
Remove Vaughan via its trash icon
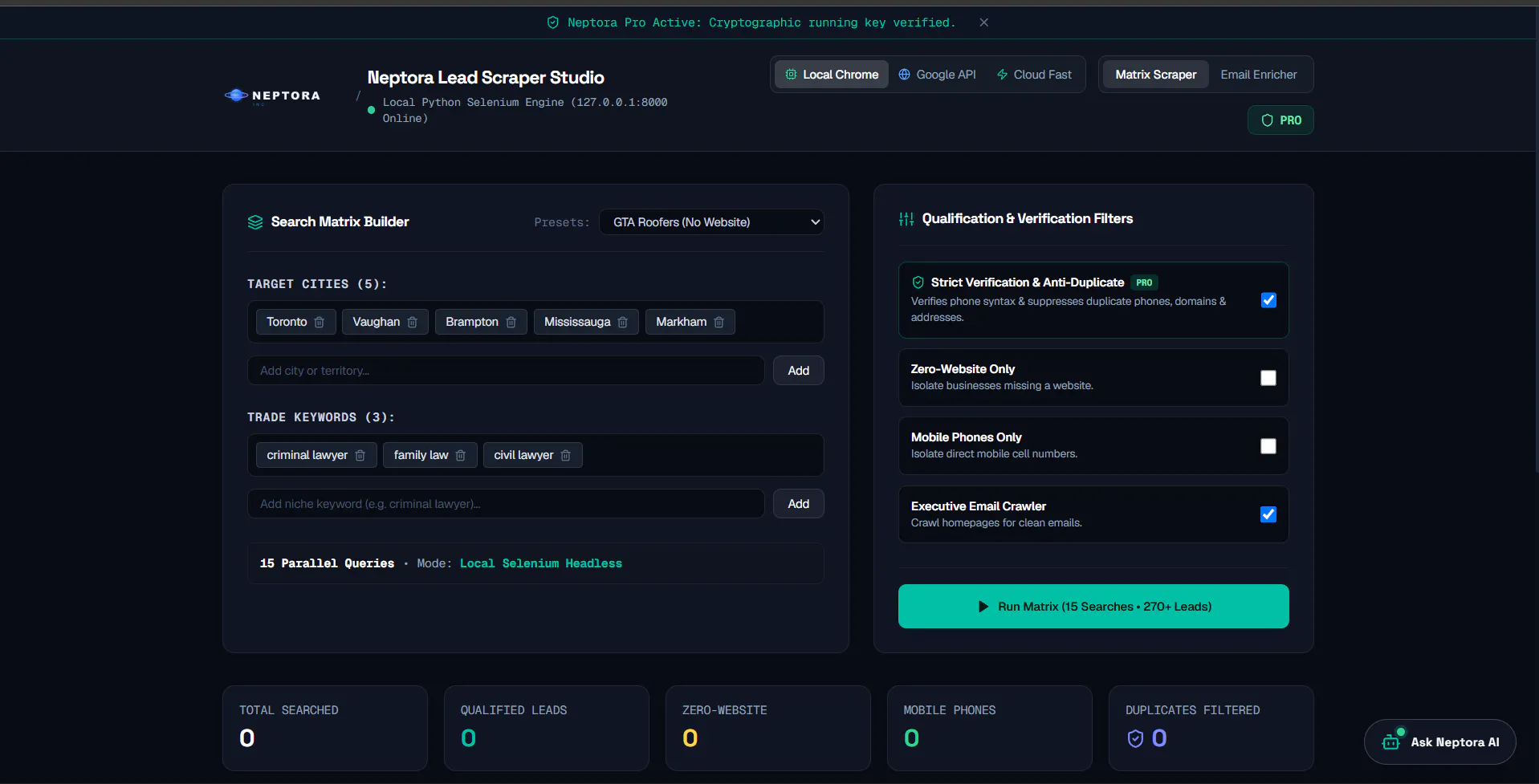412,322
